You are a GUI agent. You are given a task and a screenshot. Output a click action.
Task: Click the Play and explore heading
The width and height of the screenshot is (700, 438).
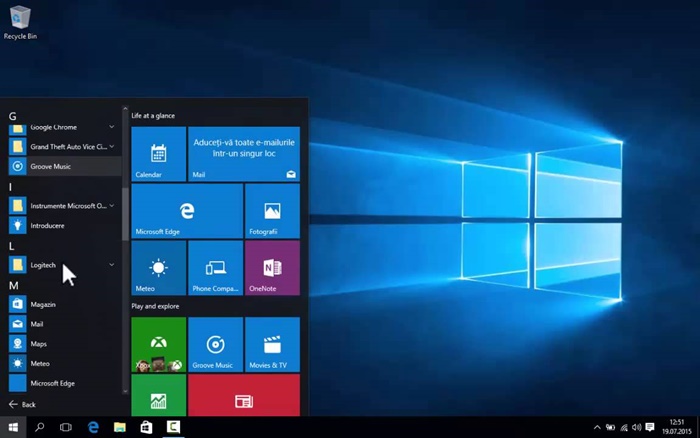coord(155,306)
